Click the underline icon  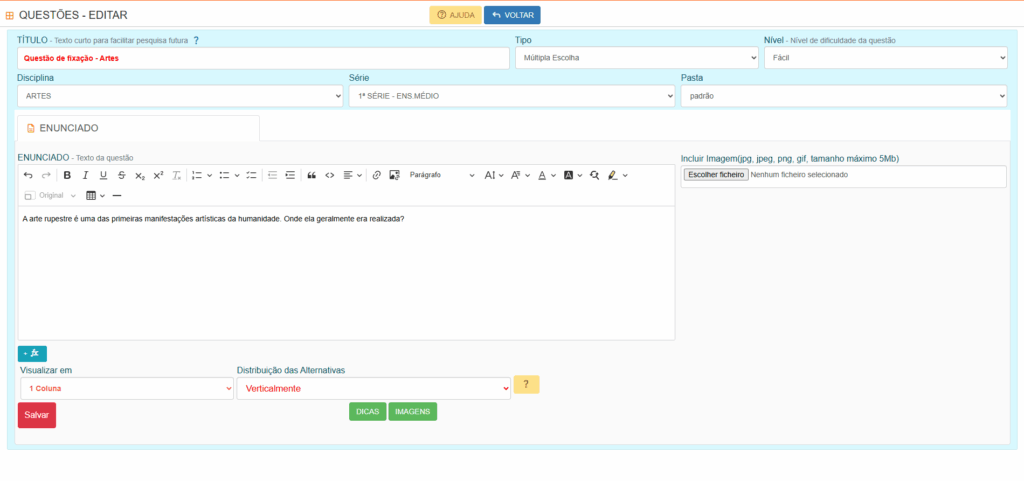[103, 175]
